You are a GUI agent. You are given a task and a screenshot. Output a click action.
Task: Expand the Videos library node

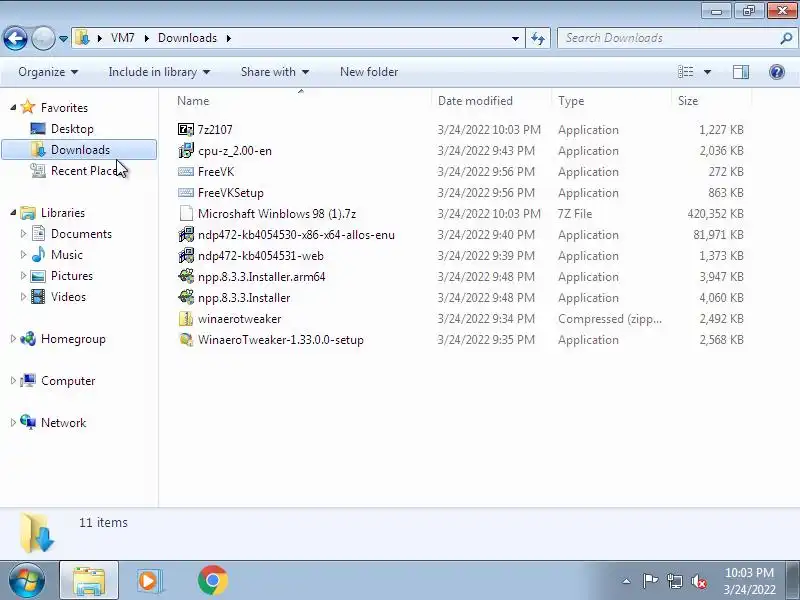23,296
